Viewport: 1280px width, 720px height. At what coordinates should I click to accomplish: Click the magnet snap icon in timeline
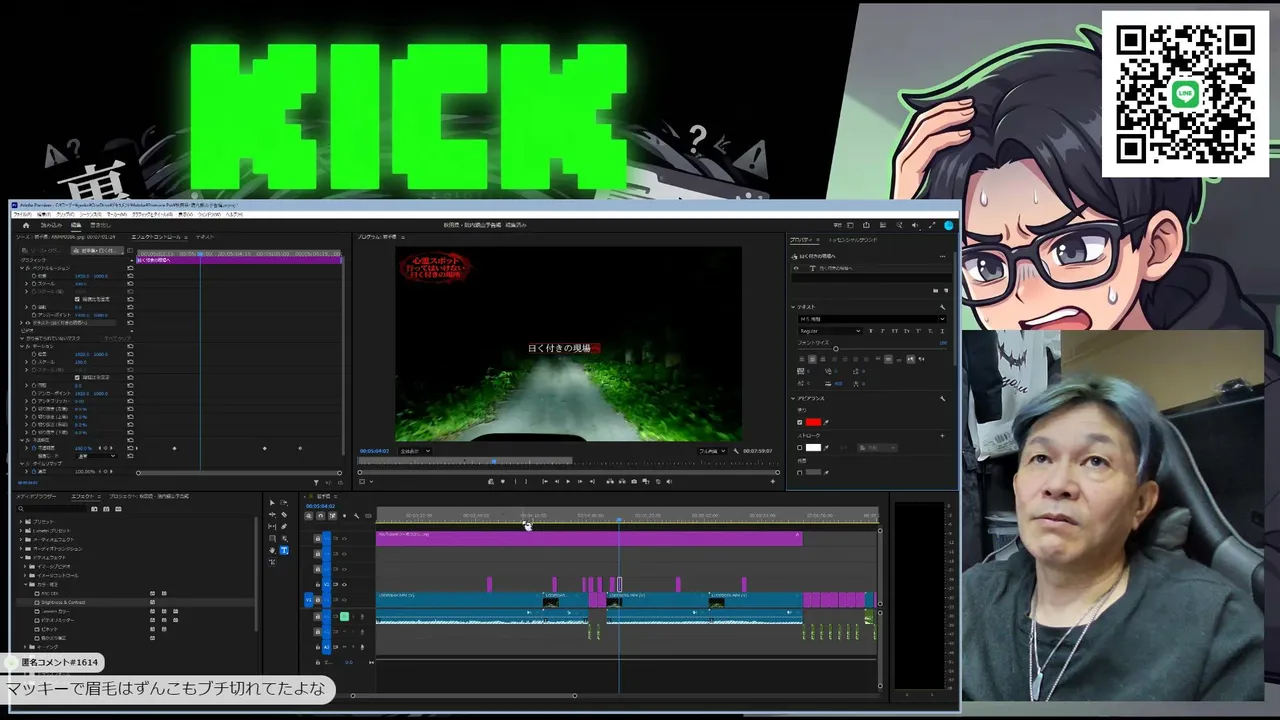tap(321, 516)
